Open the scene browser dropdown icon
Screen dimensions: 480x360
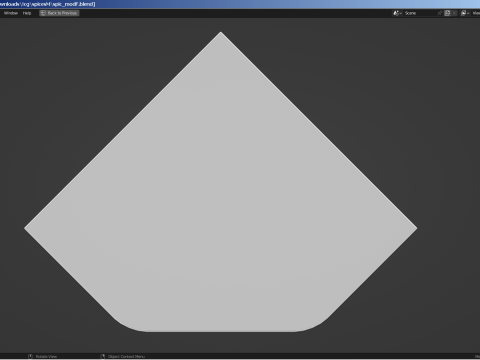click(x=397, y=13)
